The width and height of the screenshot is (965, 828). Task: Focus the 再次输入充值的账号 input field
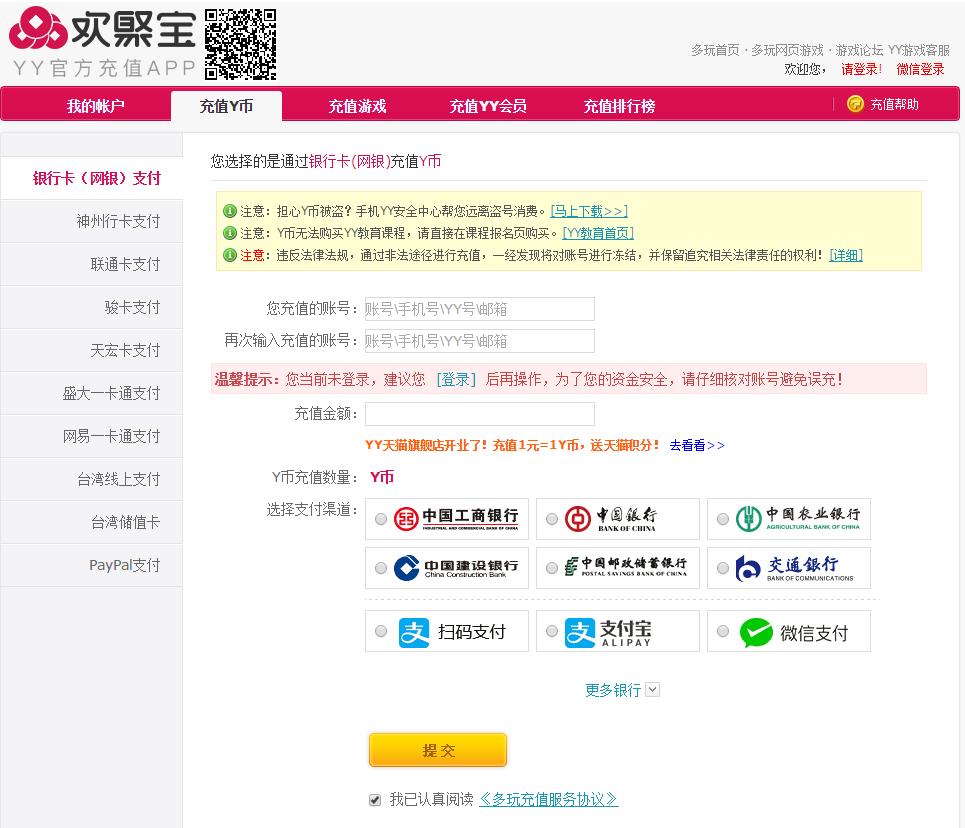coord(479,340)
